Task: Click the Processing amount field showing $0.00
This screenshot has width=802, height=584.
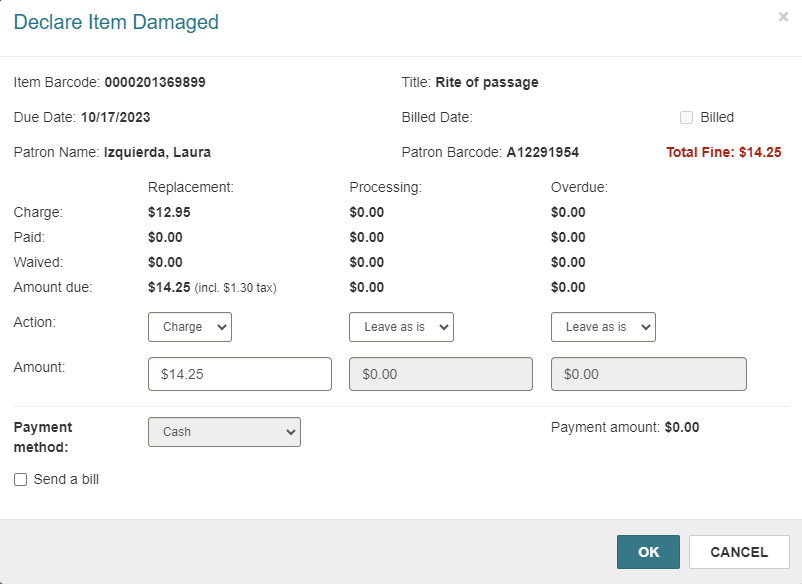Action: pyautogui.click(x=441, y=374)
